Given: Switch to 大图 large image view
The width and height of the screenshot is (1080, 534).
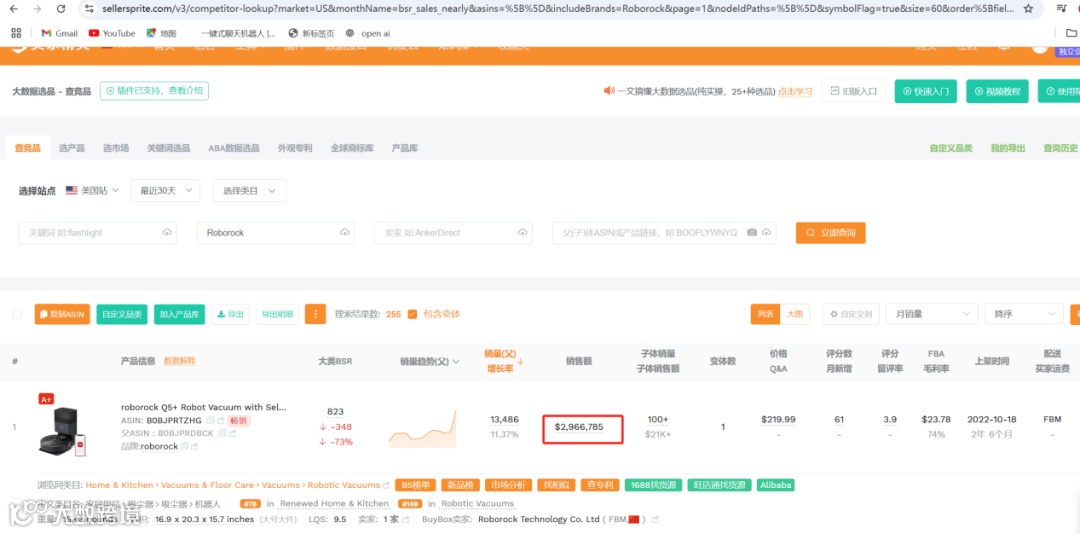Looking at the screenshot, I should click(x=795, y=314).
